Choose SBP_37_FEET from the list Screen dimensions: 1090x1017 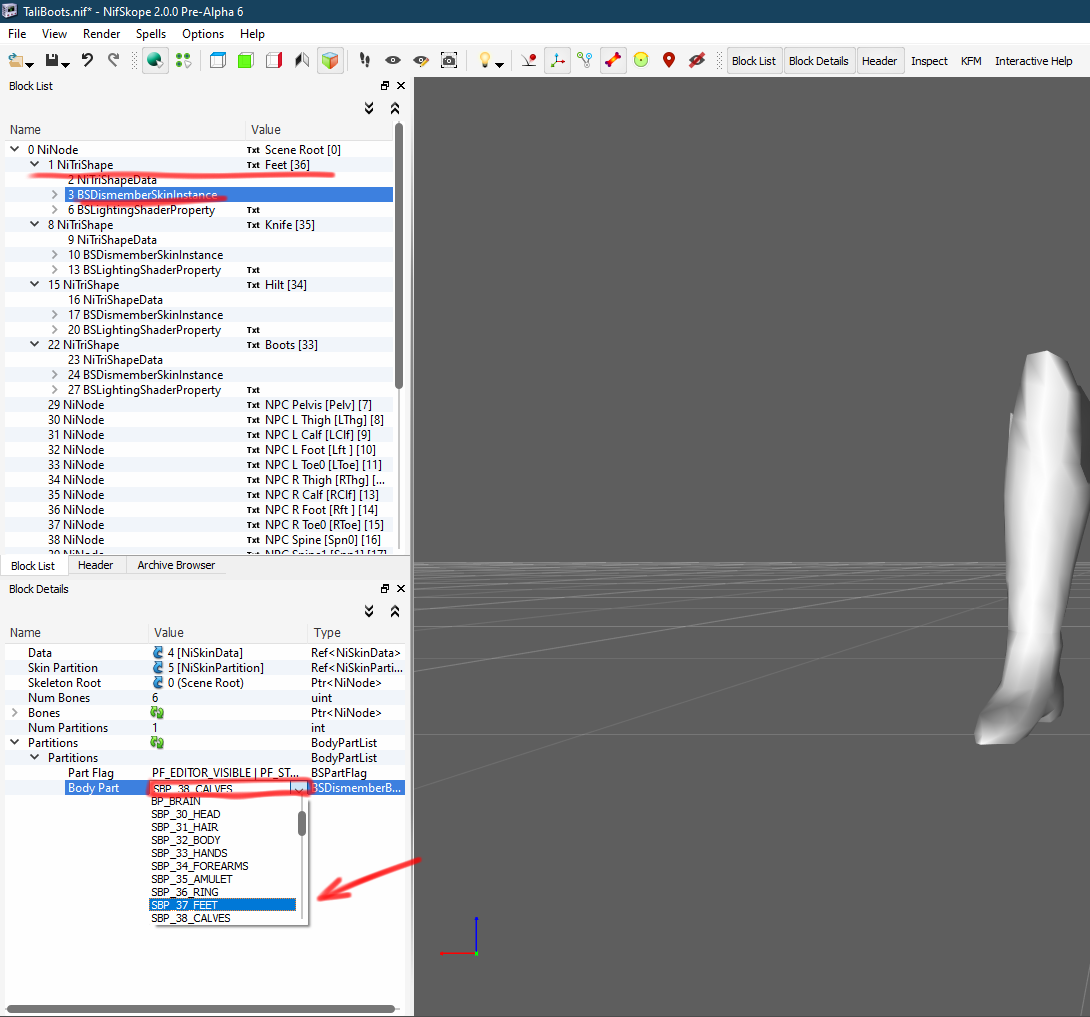pos(222,905)
